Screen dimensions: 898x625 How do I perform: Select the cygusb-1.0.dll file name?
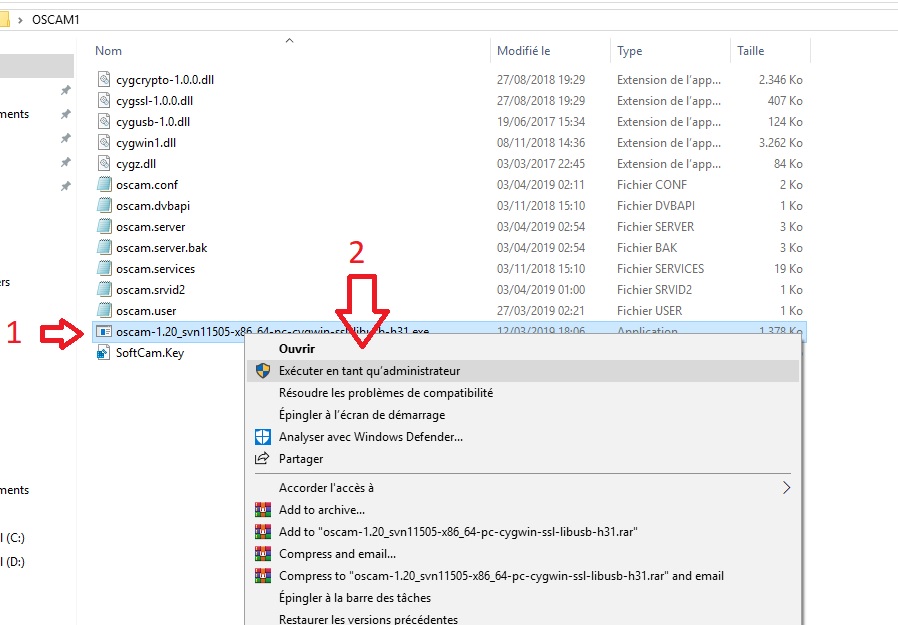click(x=153, y=121)
